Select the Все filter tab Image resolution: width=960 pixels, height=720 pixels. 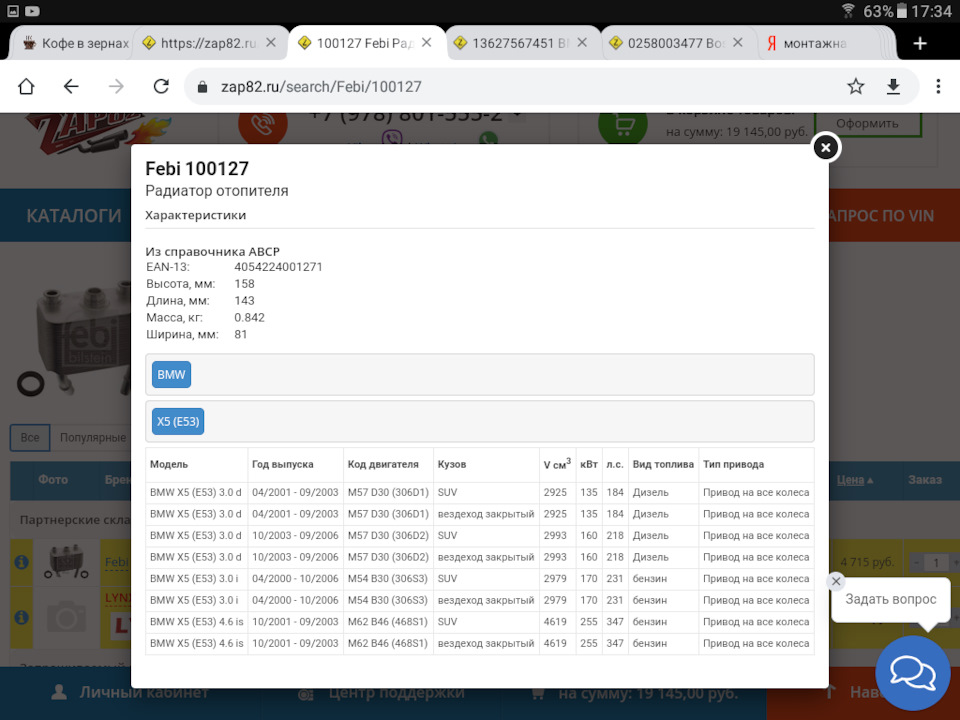point(29,438)
